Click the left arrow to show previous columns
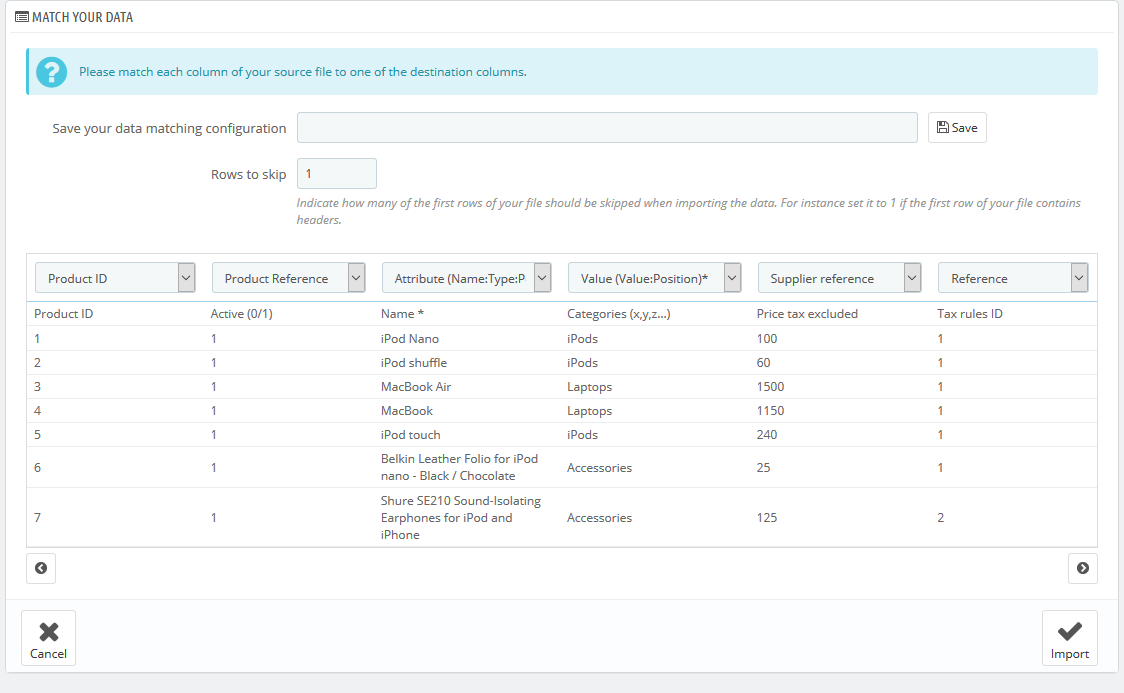 [41, 568]
